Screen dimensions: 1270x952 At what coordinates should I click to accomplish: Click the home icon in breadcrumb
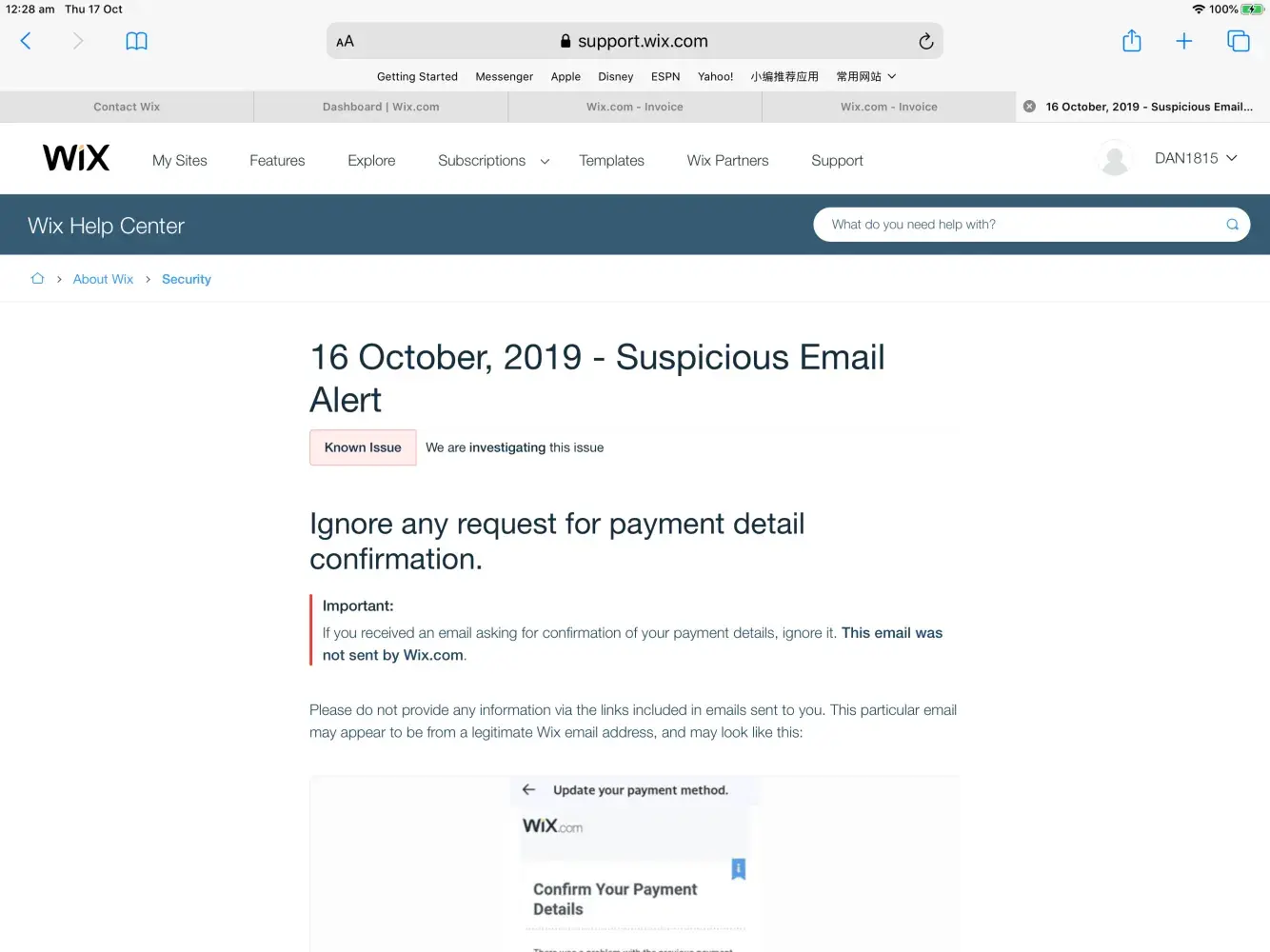pyautogui.click(x=37, y=279)
